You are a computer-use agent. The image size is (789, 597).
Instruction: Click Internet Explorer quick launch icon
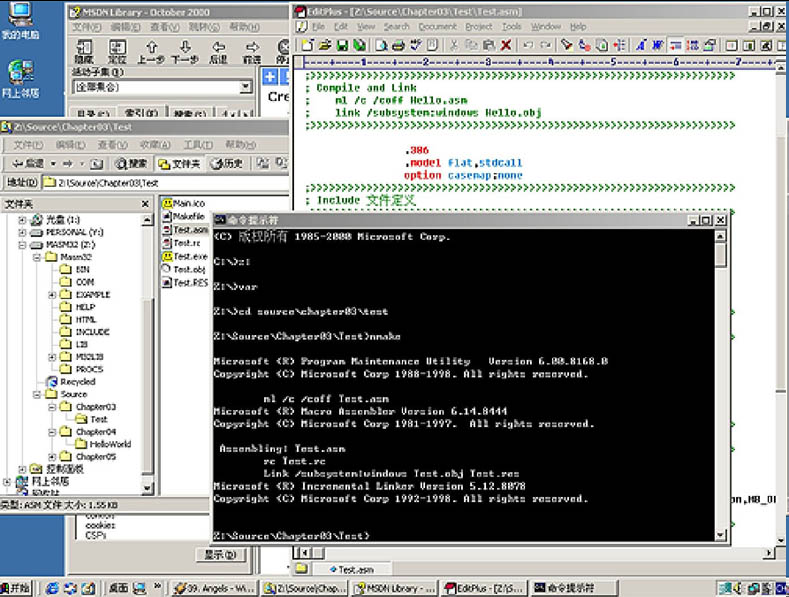52,588
